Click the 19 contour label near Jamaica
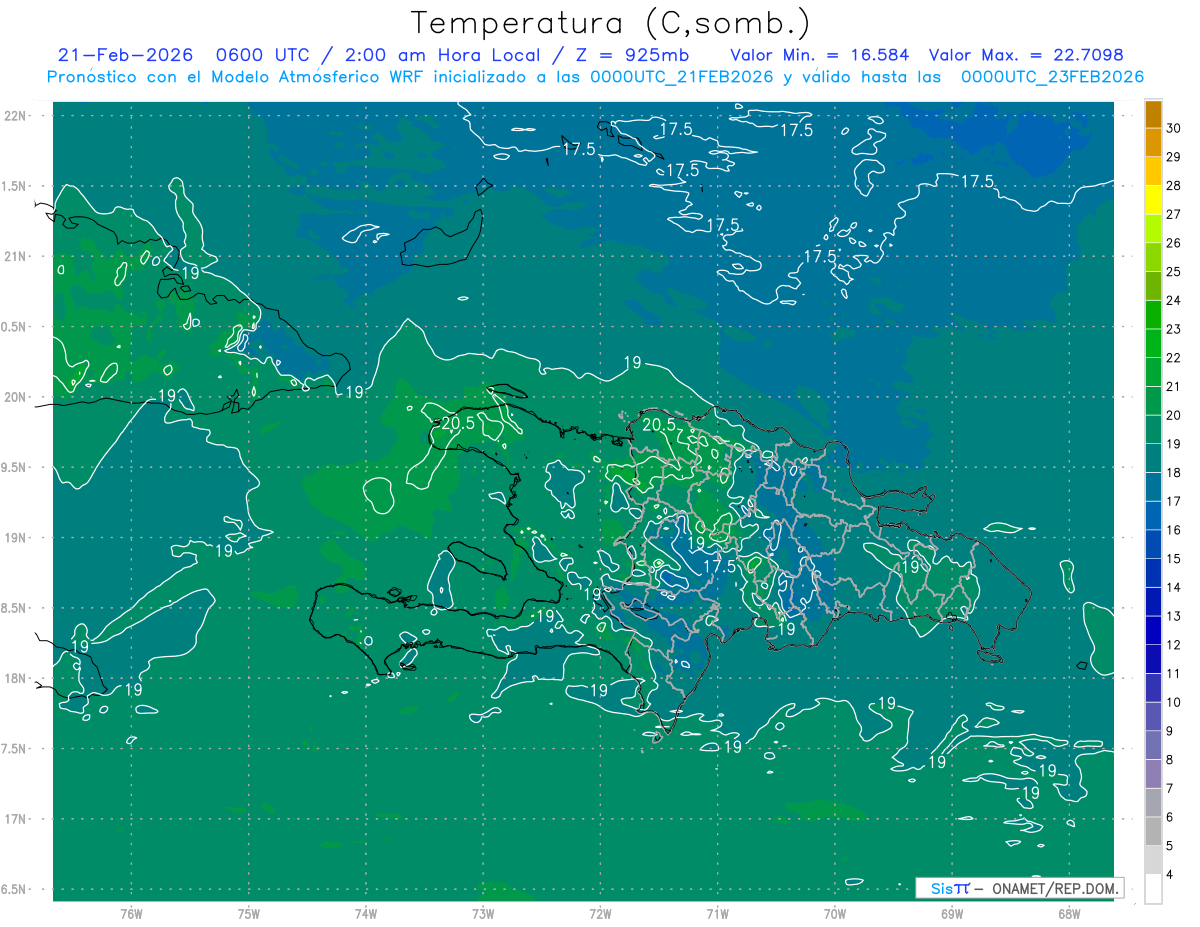 tap(80, 647)
